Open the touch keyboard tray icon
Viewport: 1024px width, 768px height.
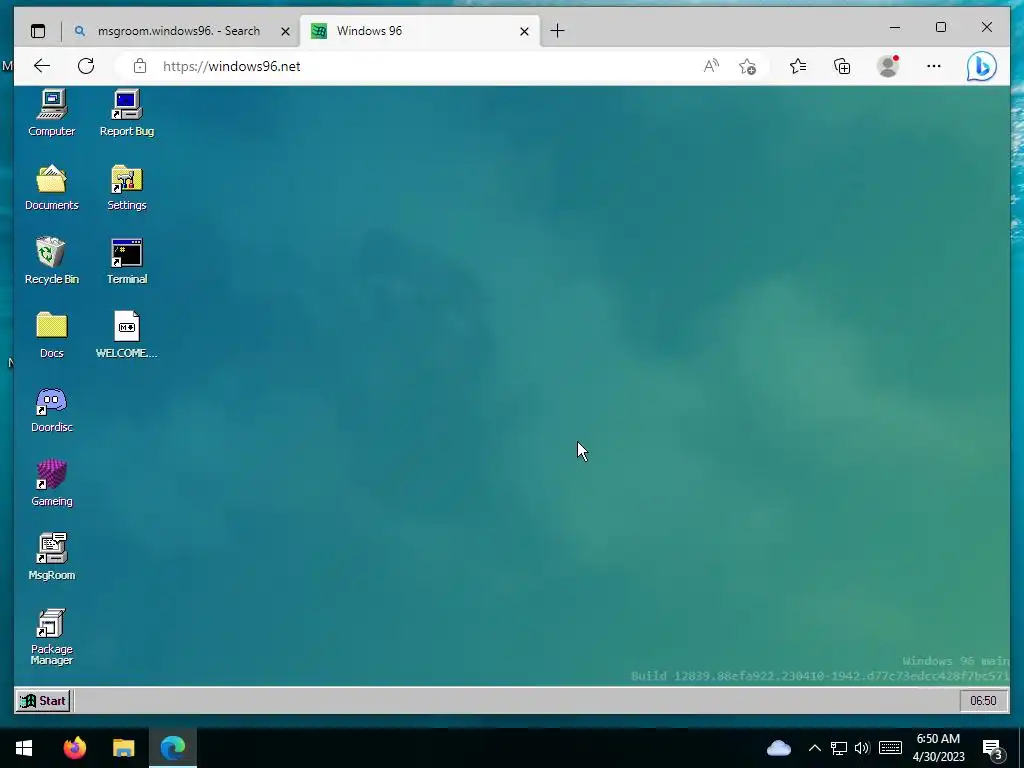pos(890,748)
